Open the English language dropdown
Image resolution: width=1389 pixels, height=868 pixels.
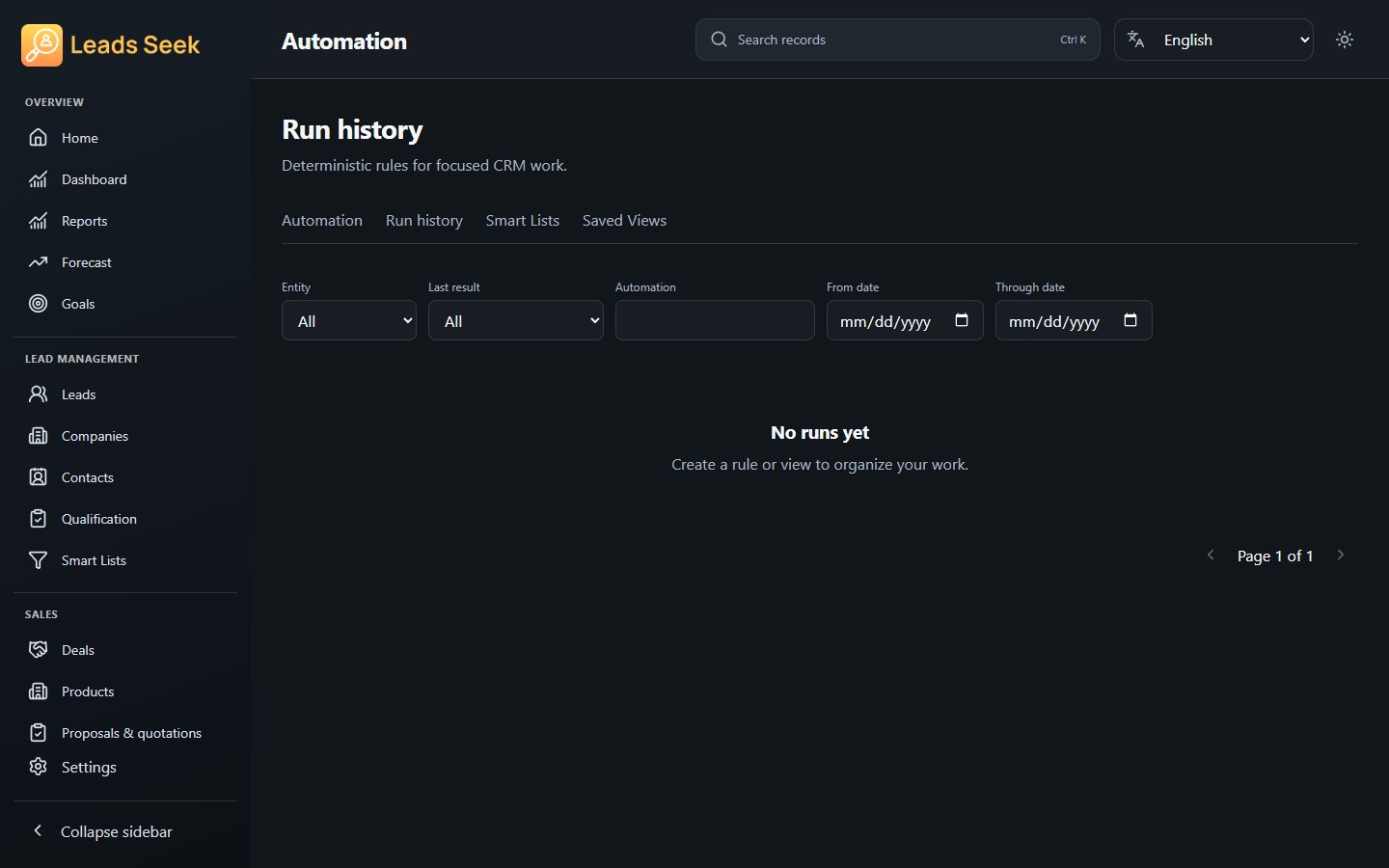point(1213,40)
